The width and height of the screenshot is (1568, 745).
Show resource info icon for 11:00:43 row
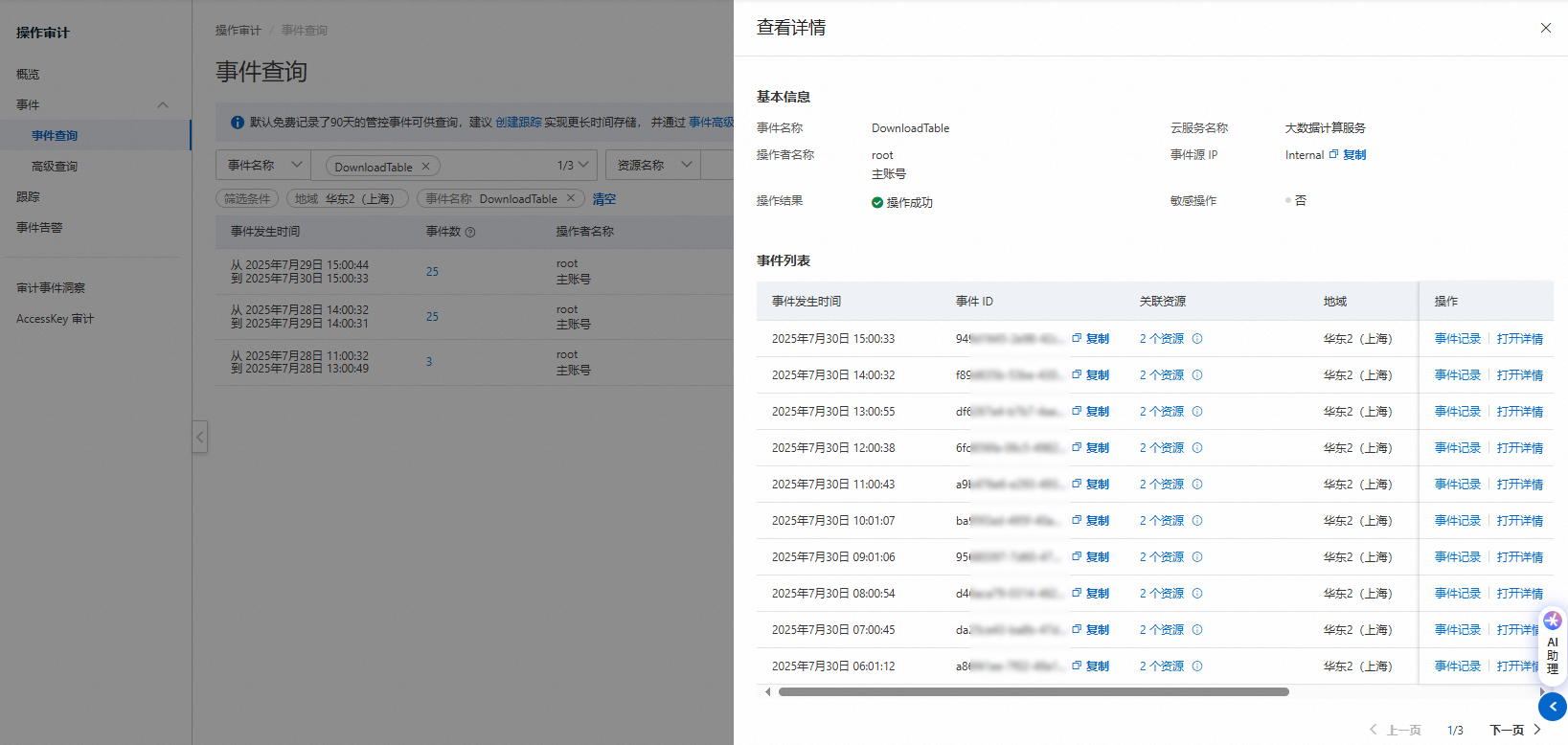coord(1197,484)
